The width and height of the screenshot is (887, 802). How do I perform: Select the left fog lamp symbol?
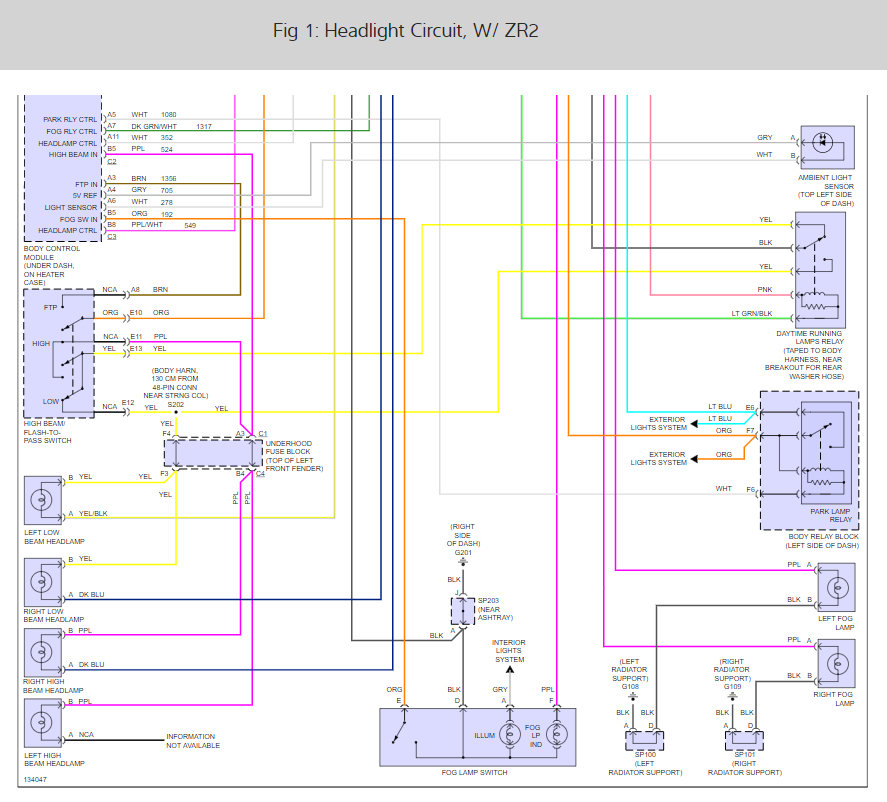pyautogui.click(x=838, y=588)
